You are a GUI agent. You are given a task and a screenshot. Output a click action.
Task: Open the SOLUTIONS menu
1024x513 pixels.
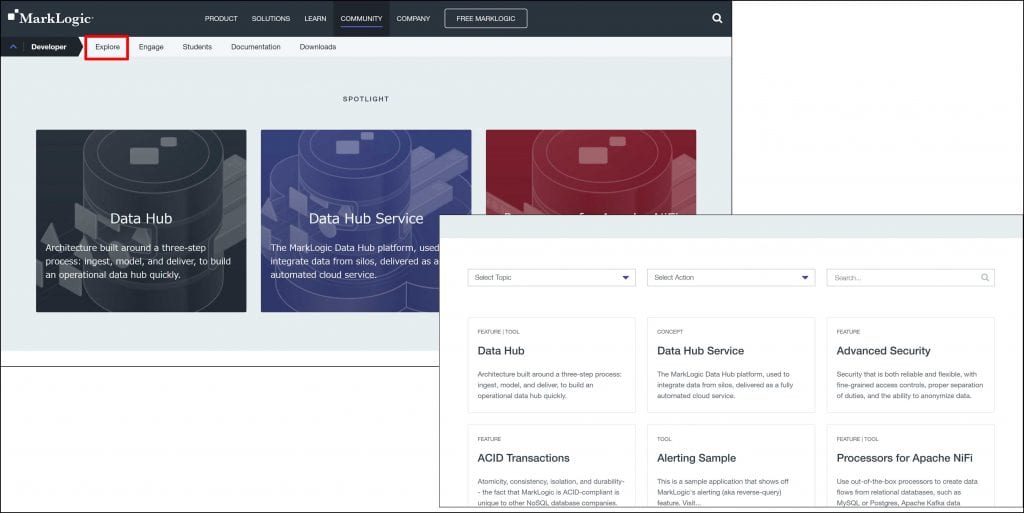[x=271, y=18]
